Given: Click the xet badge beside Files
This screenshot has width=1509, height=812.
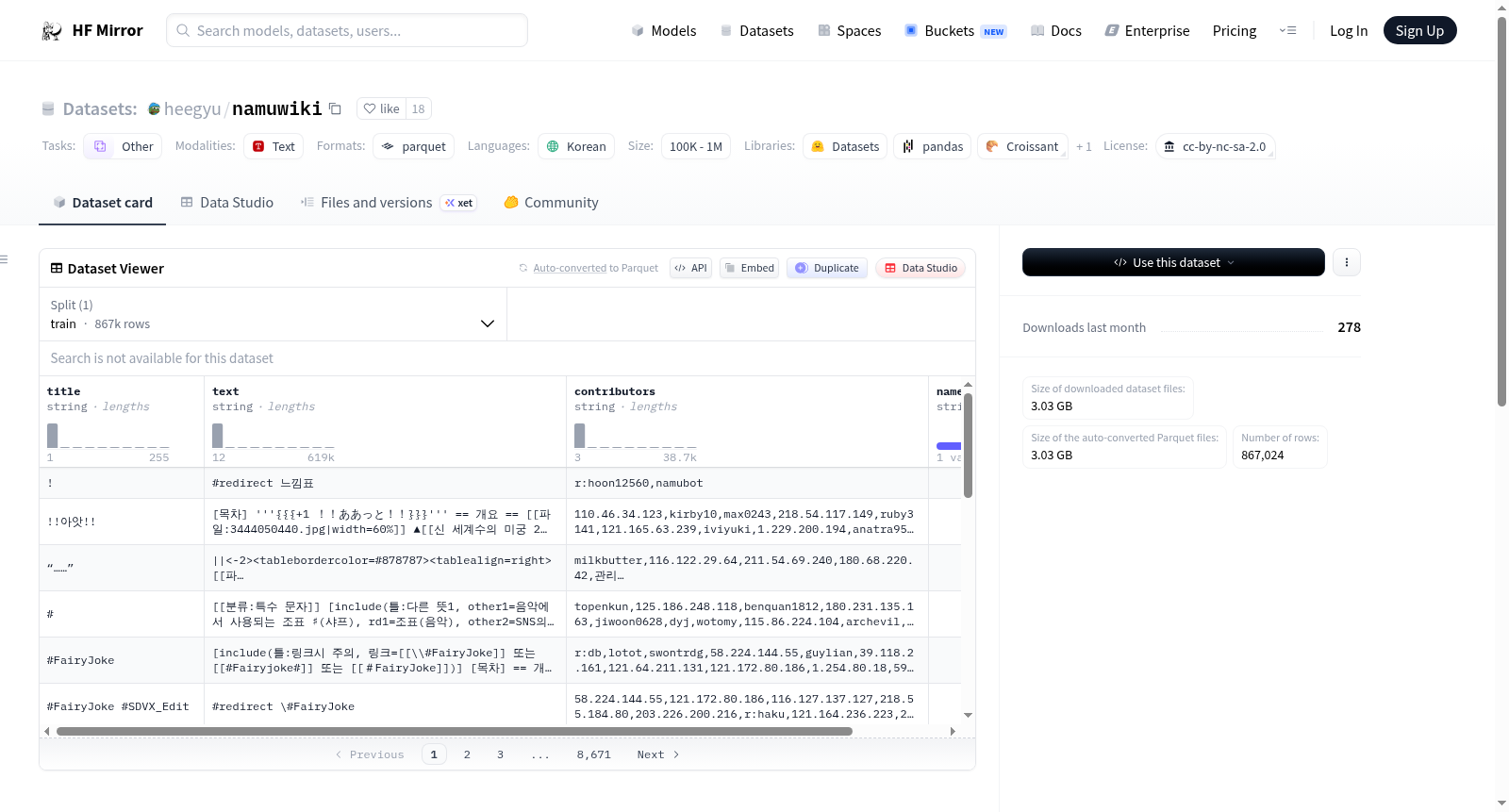Looking at the screenshot, I should 459,203.
